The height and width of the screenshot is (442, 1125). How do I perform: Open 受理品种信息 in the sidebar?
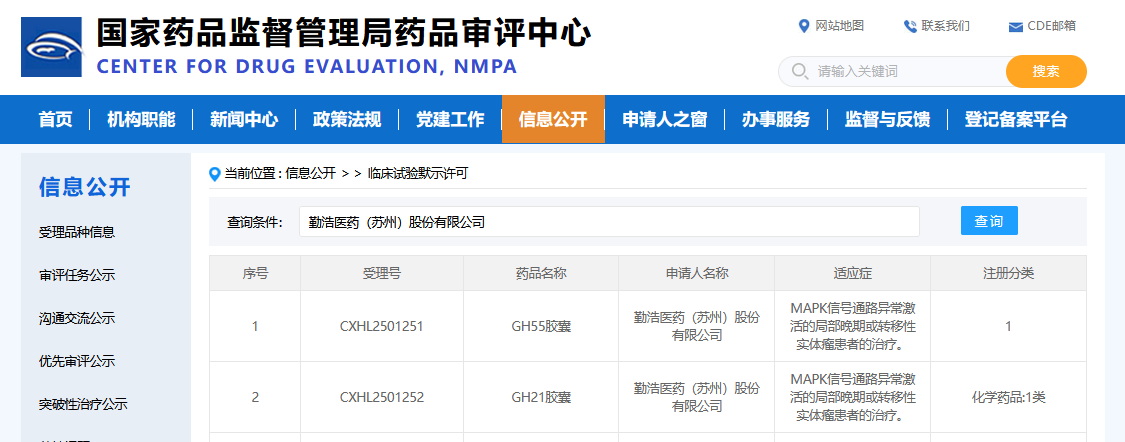[77, 232]
